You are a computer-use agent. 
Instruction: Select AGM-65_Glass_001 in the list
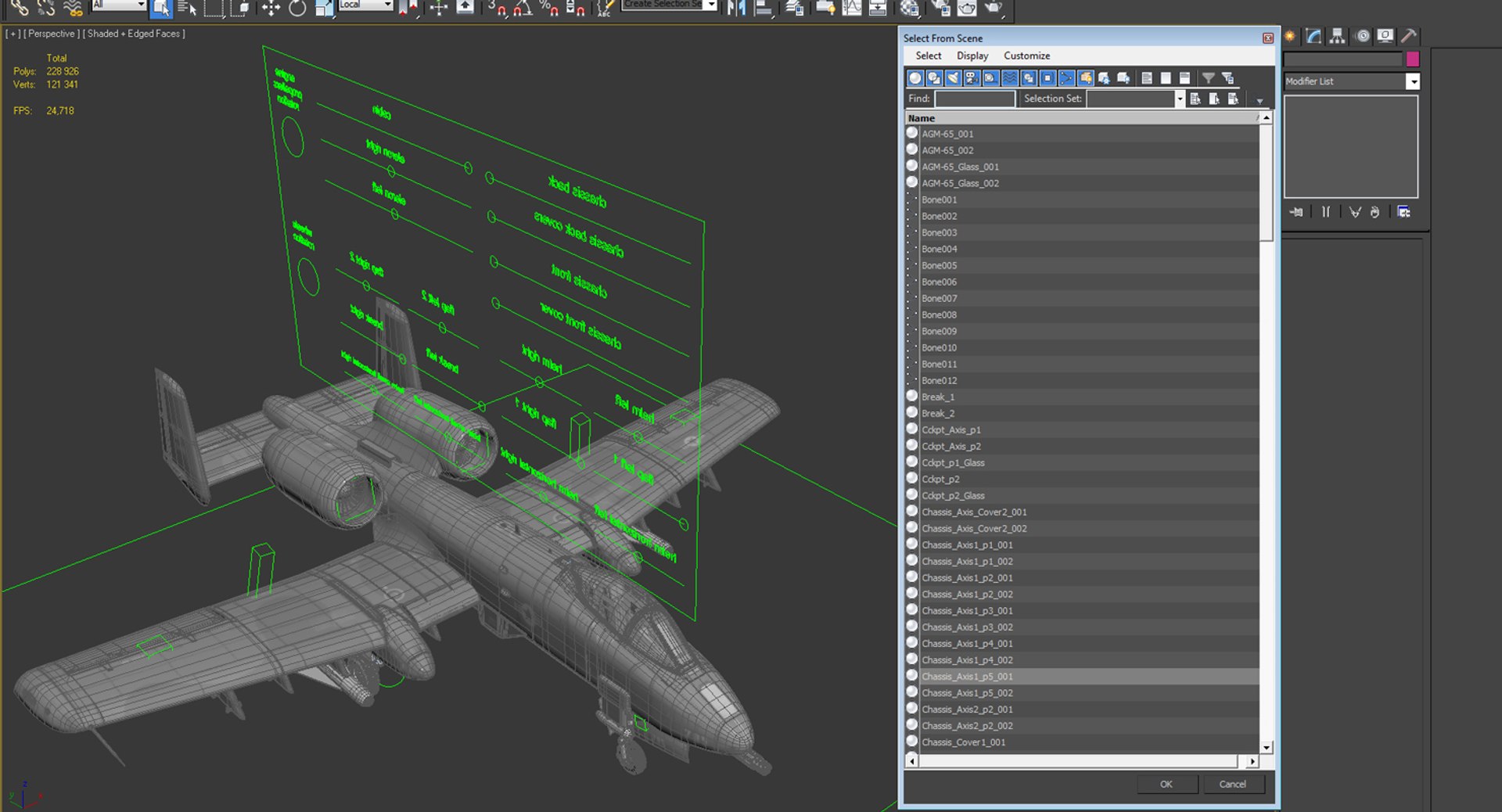(x=1083, y=167)
